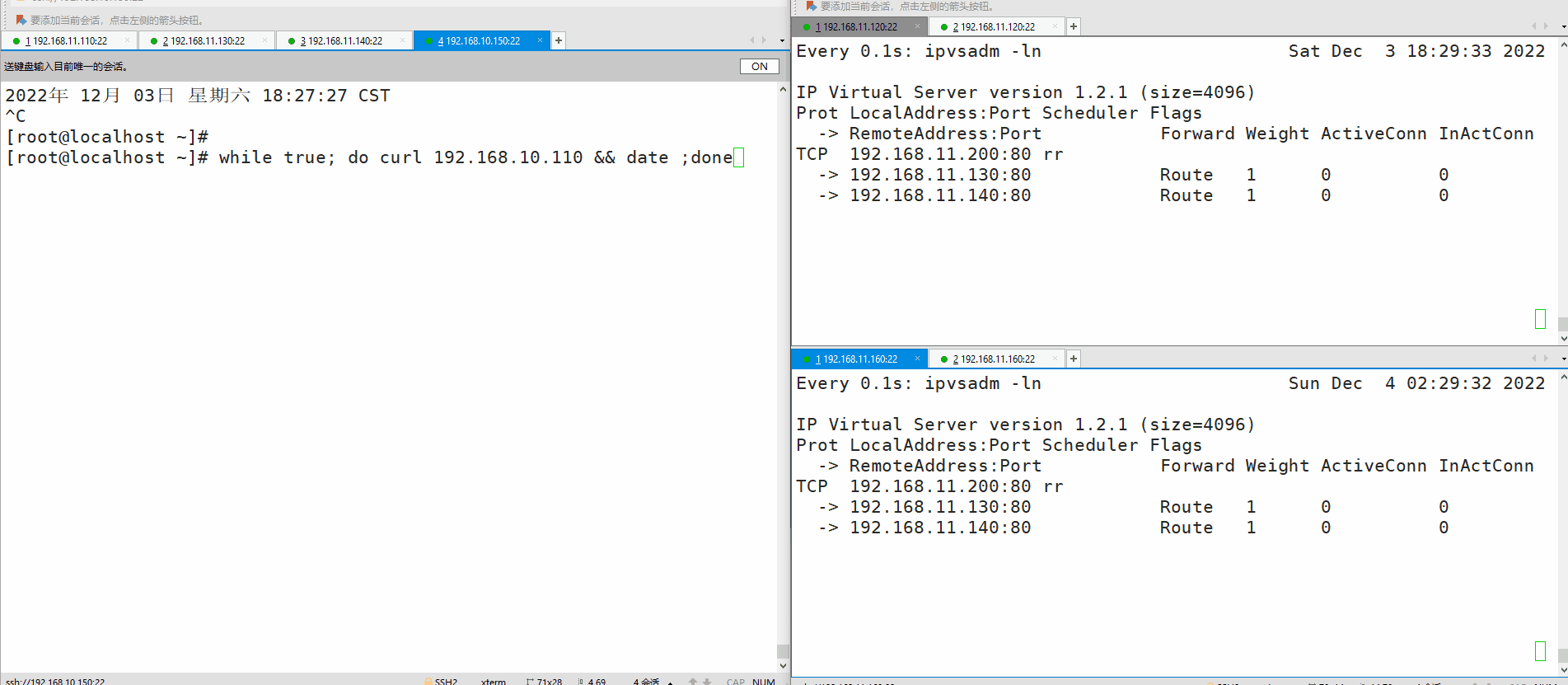The height and width of the screenshot is (685, 1568).
Task: Toggle the ON keyboard input button
Action: pyautogui.click(x=759, y=67)
